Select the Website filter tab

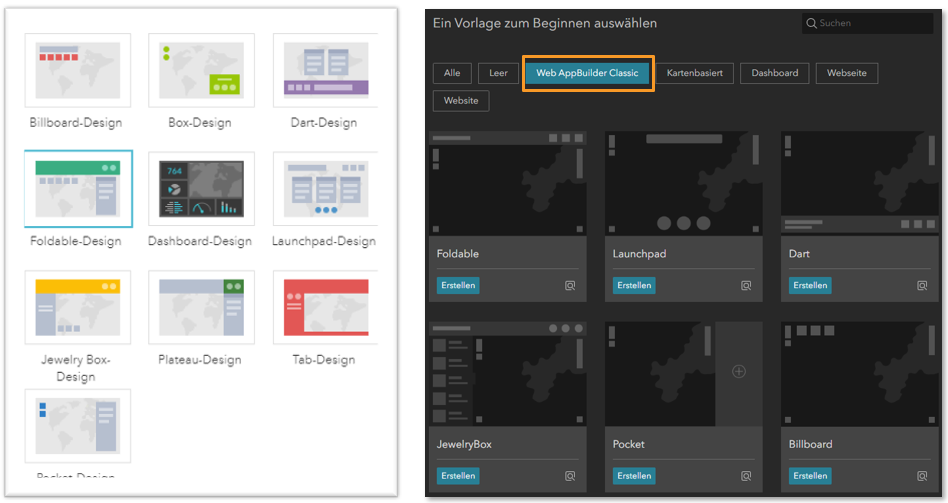pyautogui.click(x=461, y=101)
